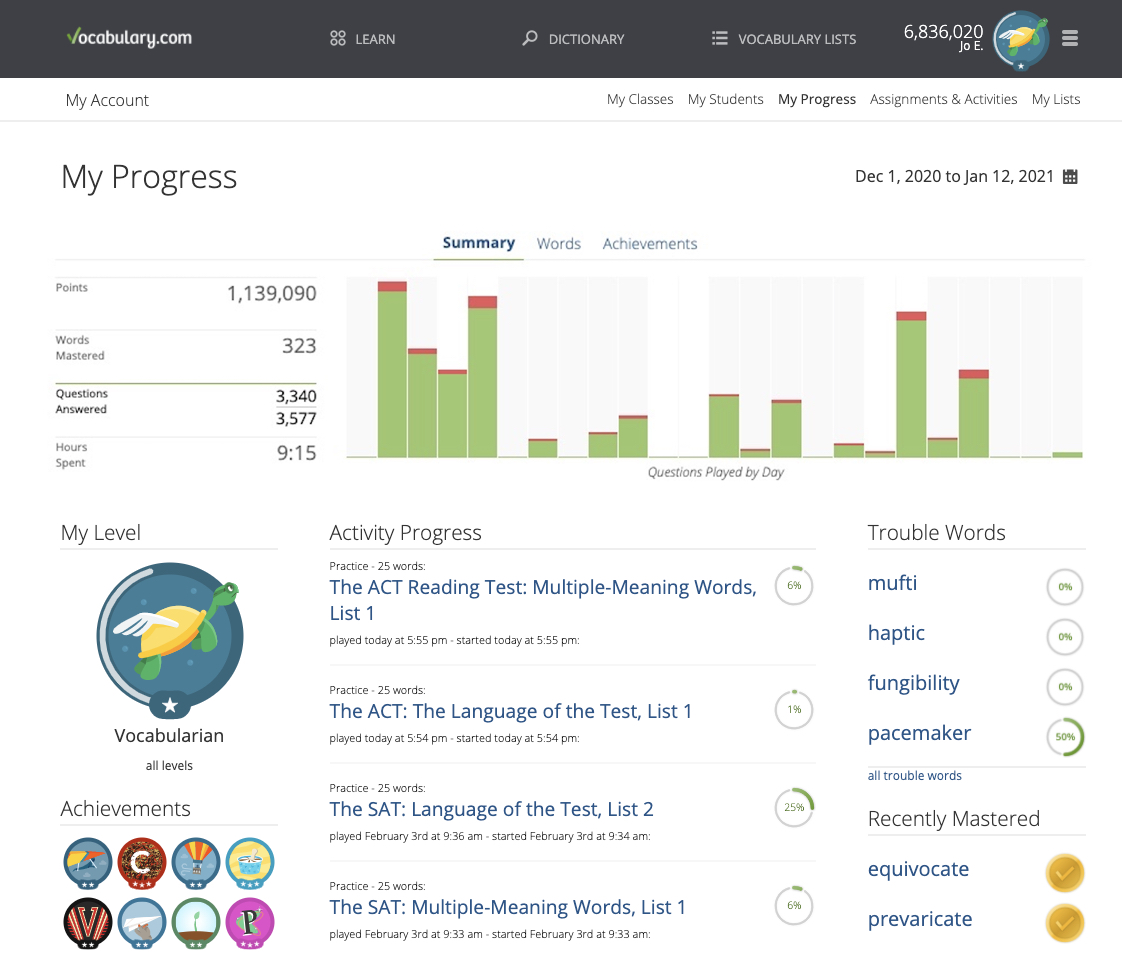Click the Vocabulary.com logo
The height and width of the screenshot is (956, 1122).
(x=128, y=39)
